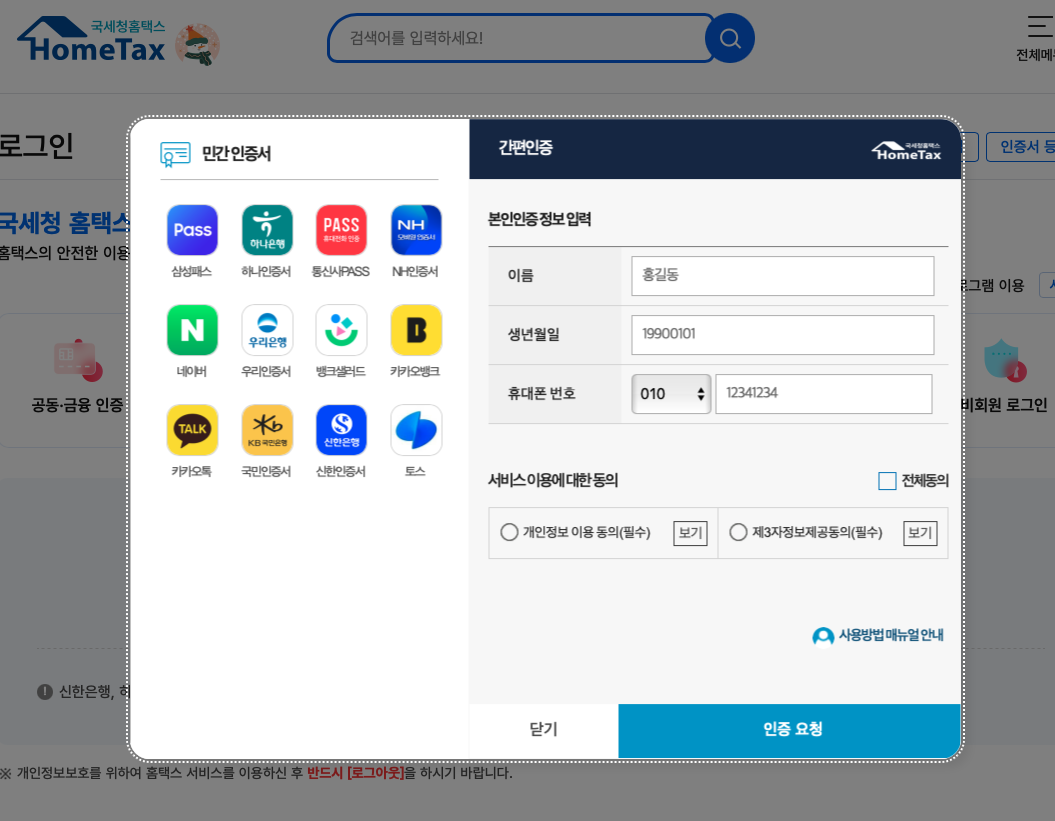Click the 생년월일 birthdate input field
The height and width of the screenshot is (821, 1055).
click(783, 334)
